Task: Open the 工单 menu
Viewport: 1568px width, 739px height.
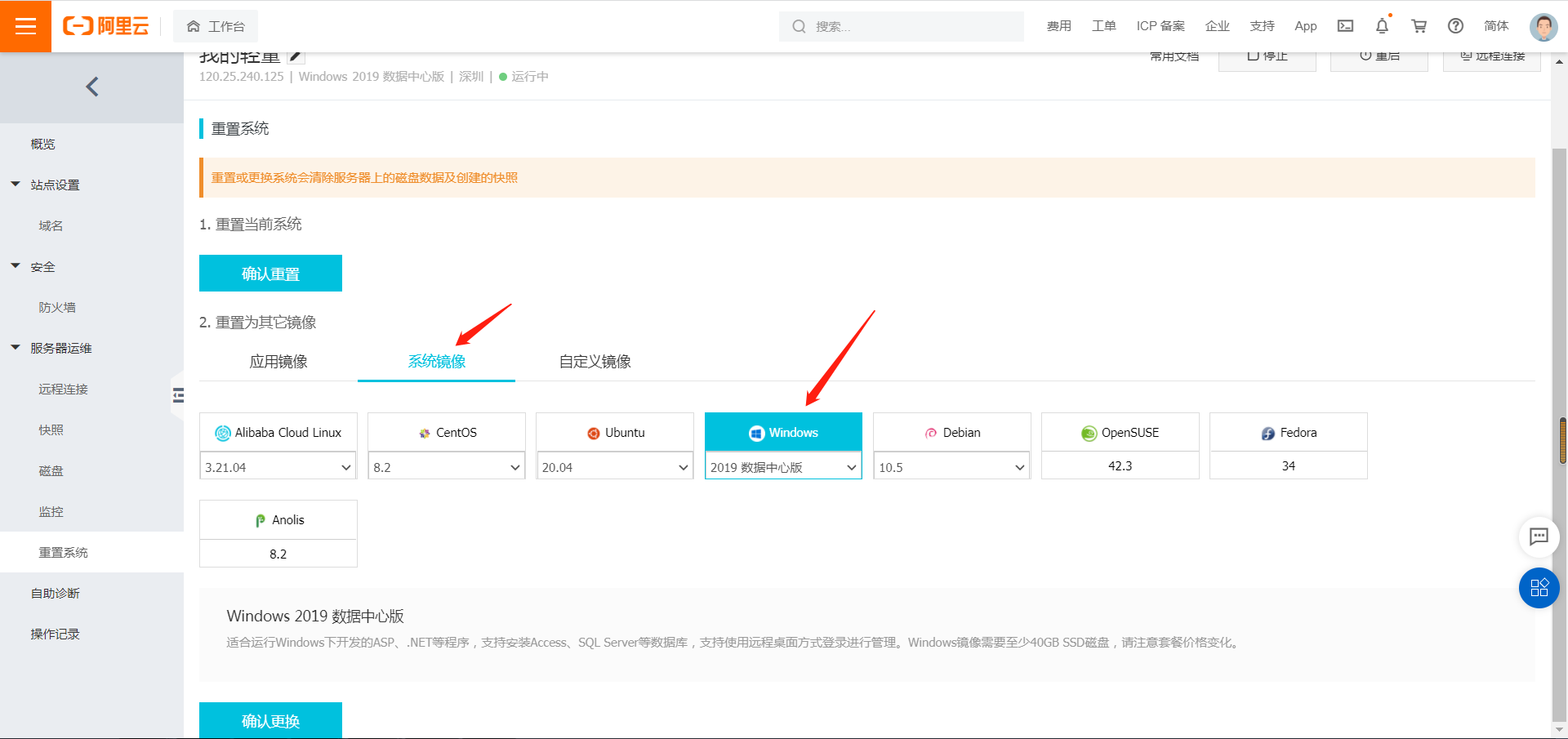Action: (1104, 26)
